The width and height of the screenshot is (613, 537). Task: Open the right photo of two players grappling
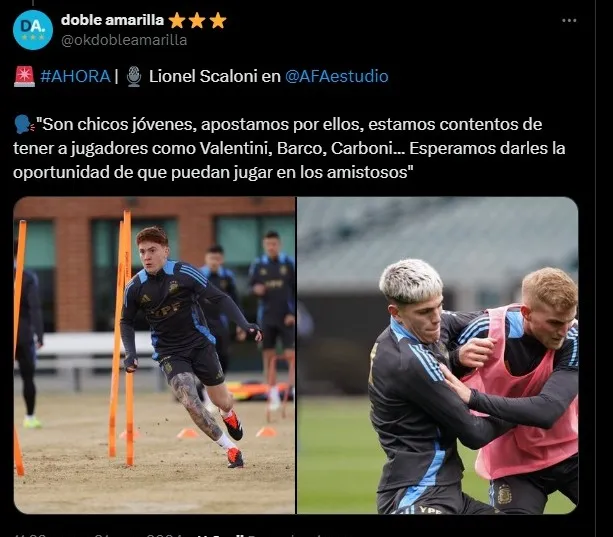pos(437,355)
